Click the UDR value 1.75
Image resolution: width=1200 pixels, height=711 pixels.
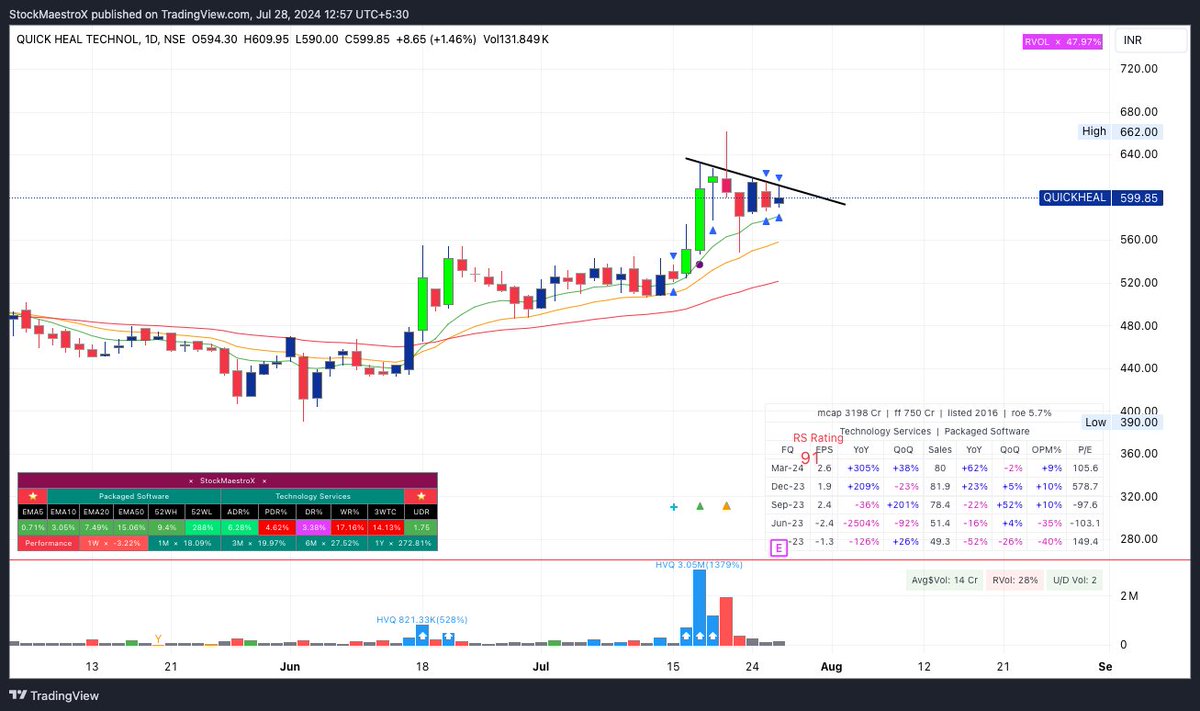click(x=421, y=528)
